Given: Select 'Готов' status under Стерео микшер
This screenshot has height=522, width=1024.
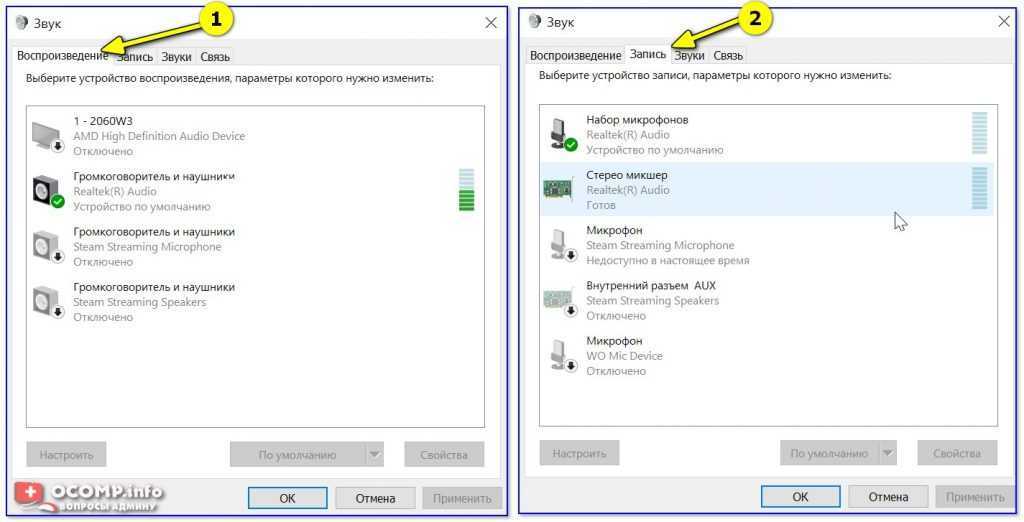Looking at the screenshot, I should (601, 204).
